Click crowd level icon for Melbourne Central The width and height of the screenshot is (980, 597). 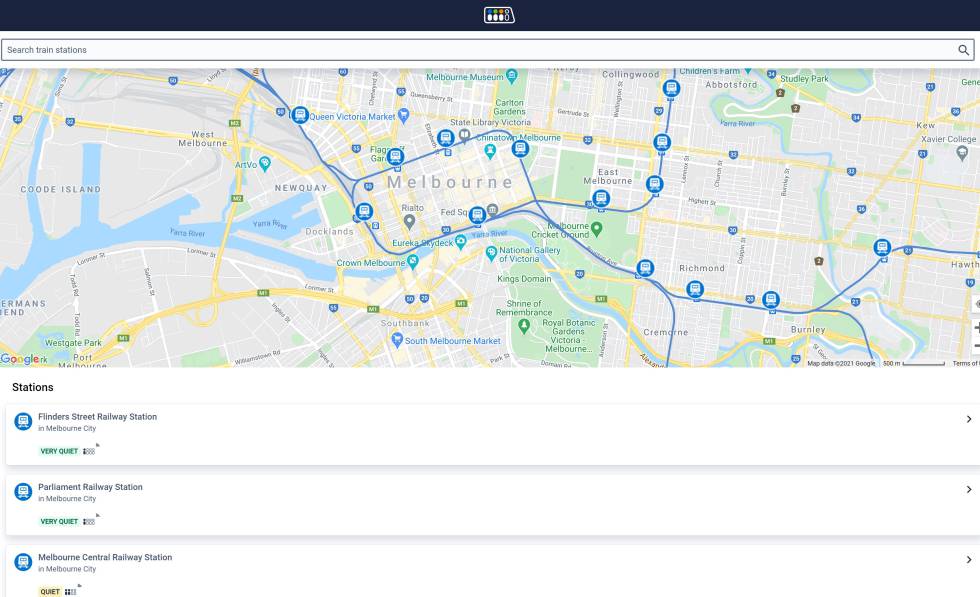[72, 590]
